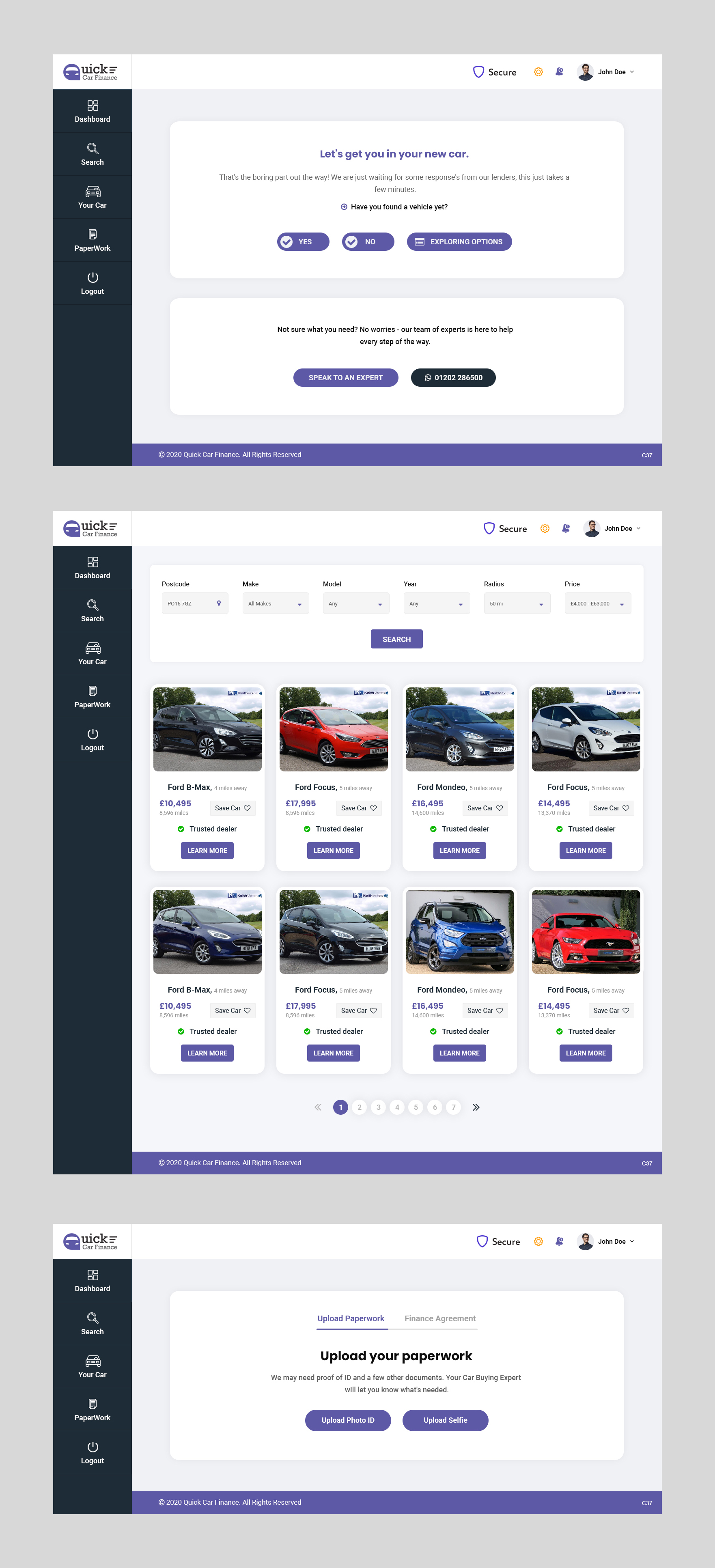Click the Logout icon in the car search screen sidebar
715x1568 pixels.
93,734
